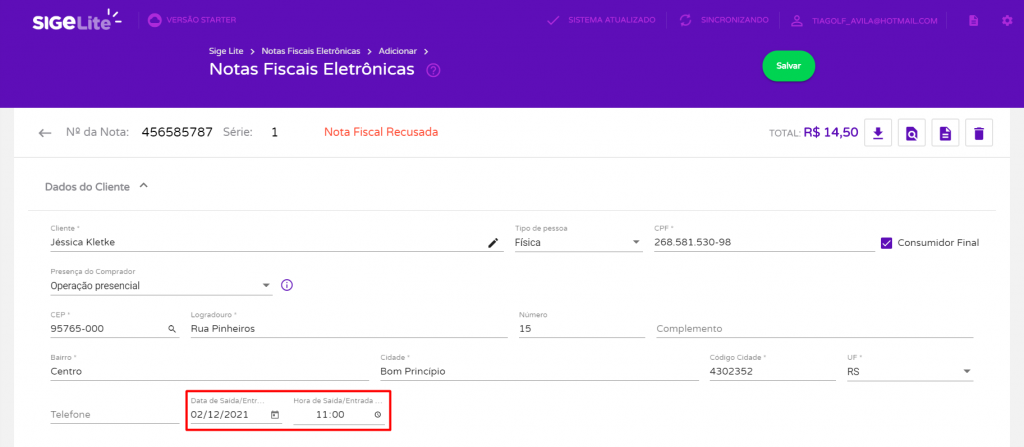Image resolution: width=1024 pixels, height=447 pixels.
Task: Click the download invoice icon
Action: 878,133
